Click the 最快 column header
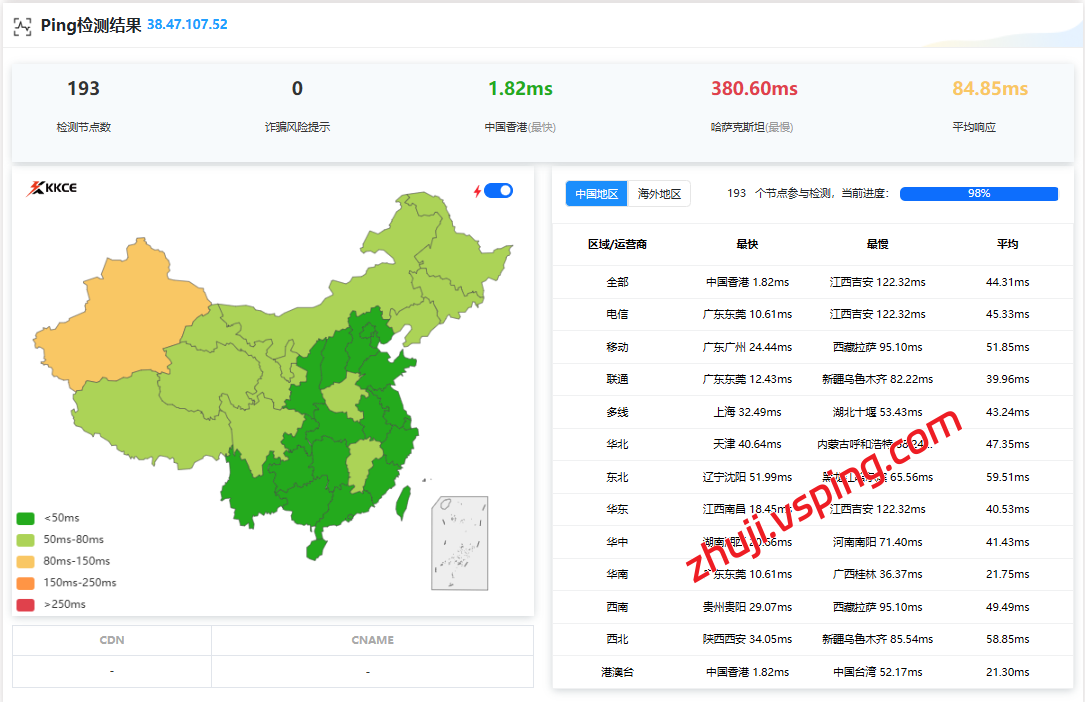Image resolution: width=1085 pixels, height=702 pixels. 747,244
